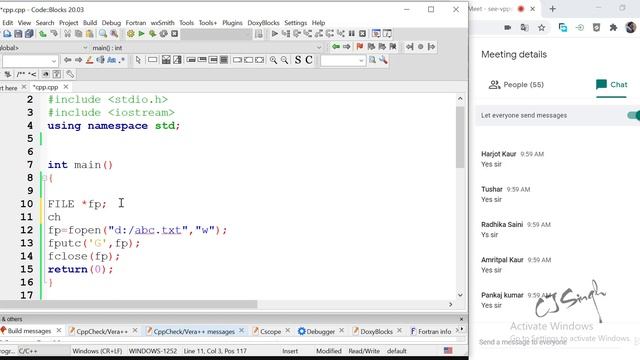Screen dimensions: 640x360
Task: Click the Pause debugger icon
Action: pos(351,34)
